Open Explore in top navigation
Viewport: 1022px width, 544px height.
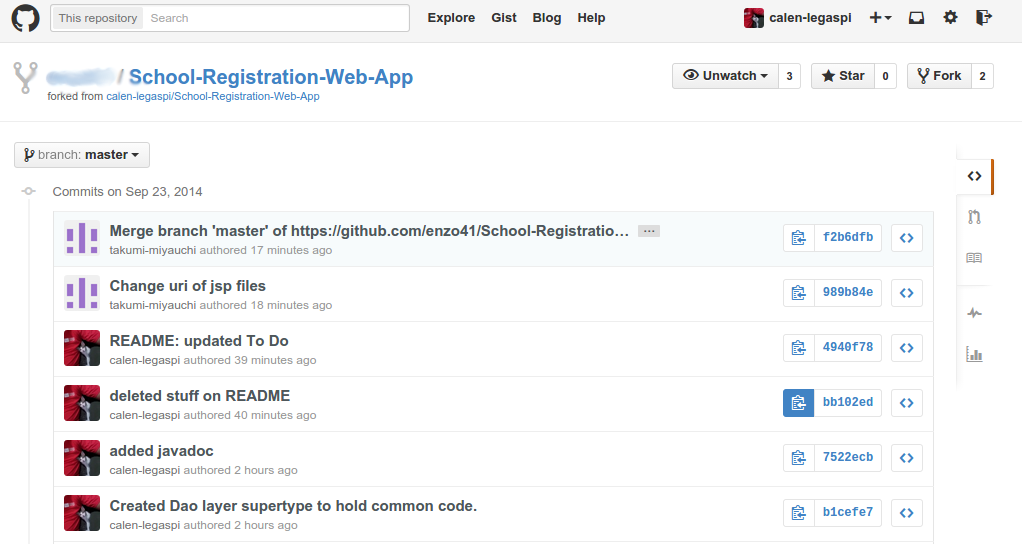pyautogui.click(x=451, y=18)
